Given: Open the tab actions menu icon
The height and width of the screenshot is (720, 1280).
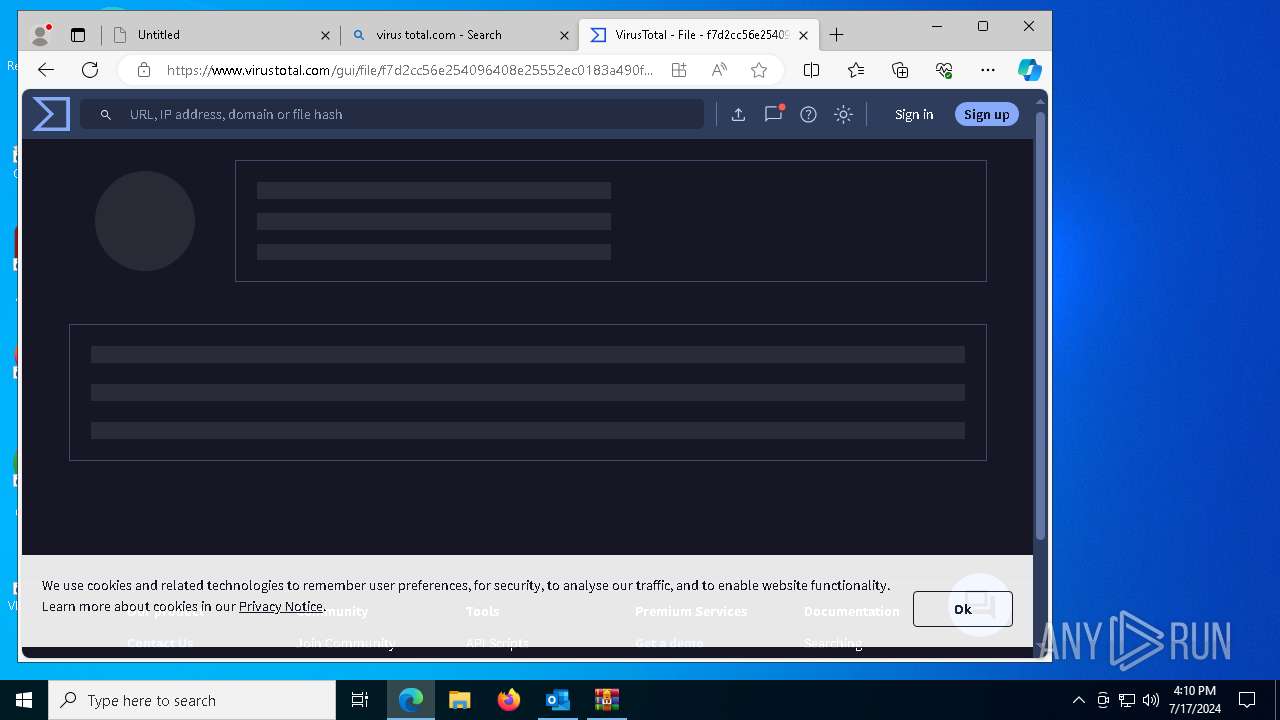Looking at the screenshot, I should point(78,35).
